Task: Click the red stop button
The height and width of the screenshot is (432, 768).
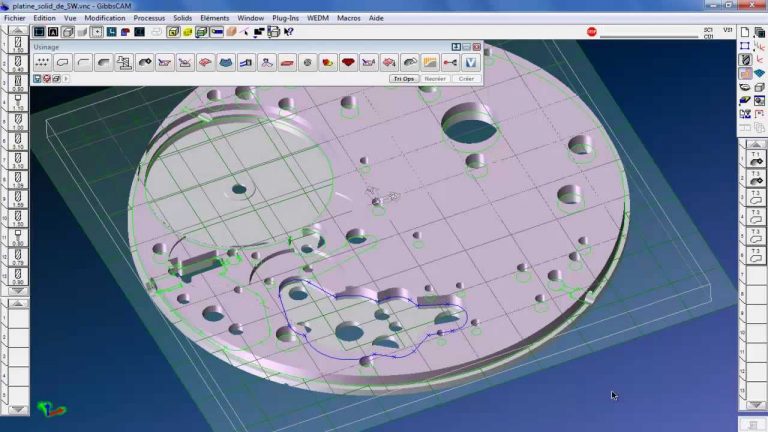Action: click(592, 32)
